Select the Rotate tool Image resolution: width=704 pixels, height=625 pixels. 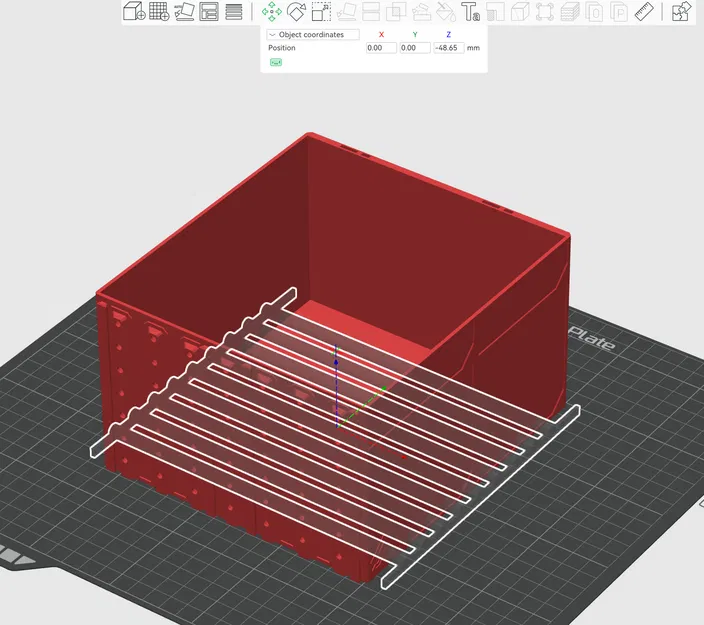296,11
